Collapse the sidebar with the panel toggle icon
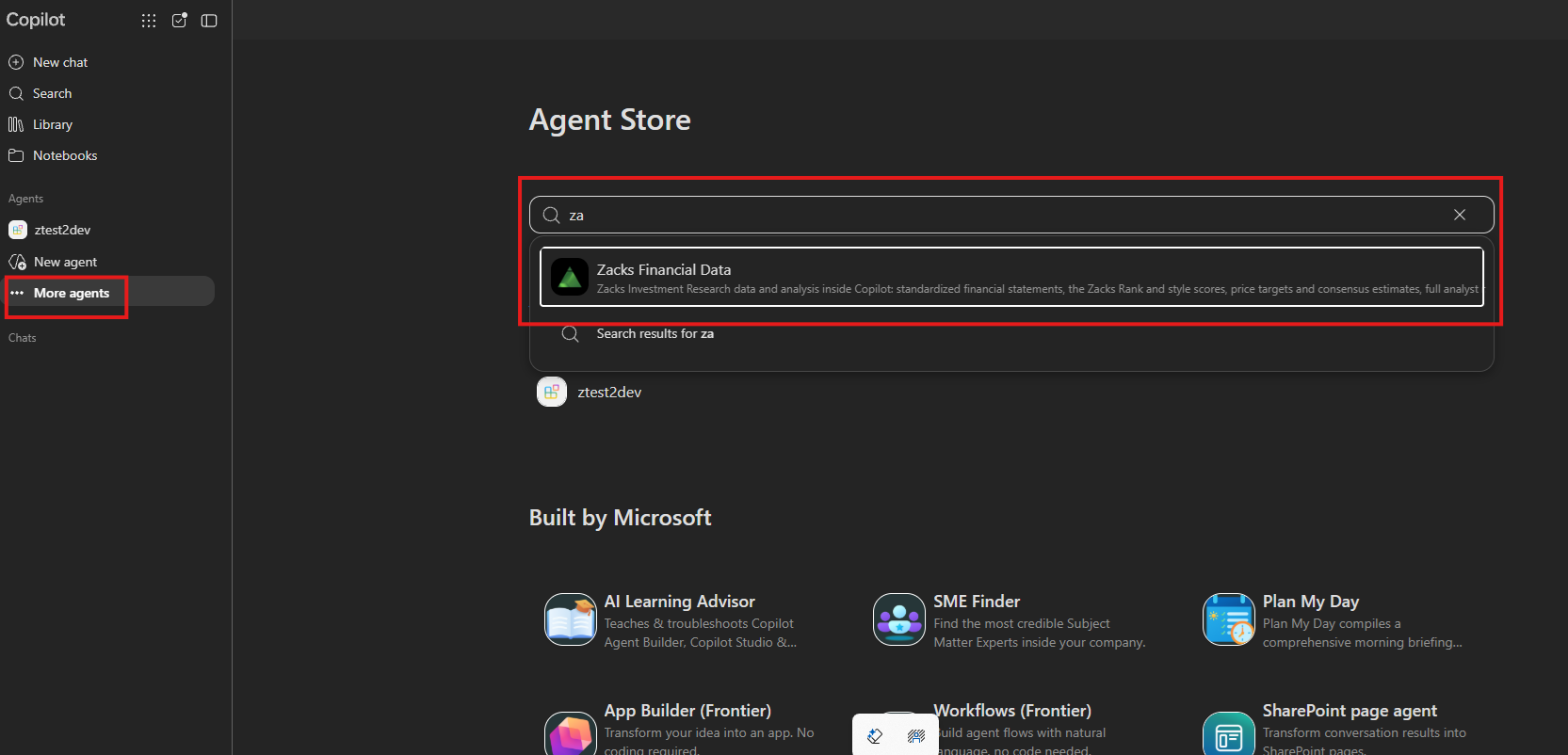 click(x=209, y=21)
